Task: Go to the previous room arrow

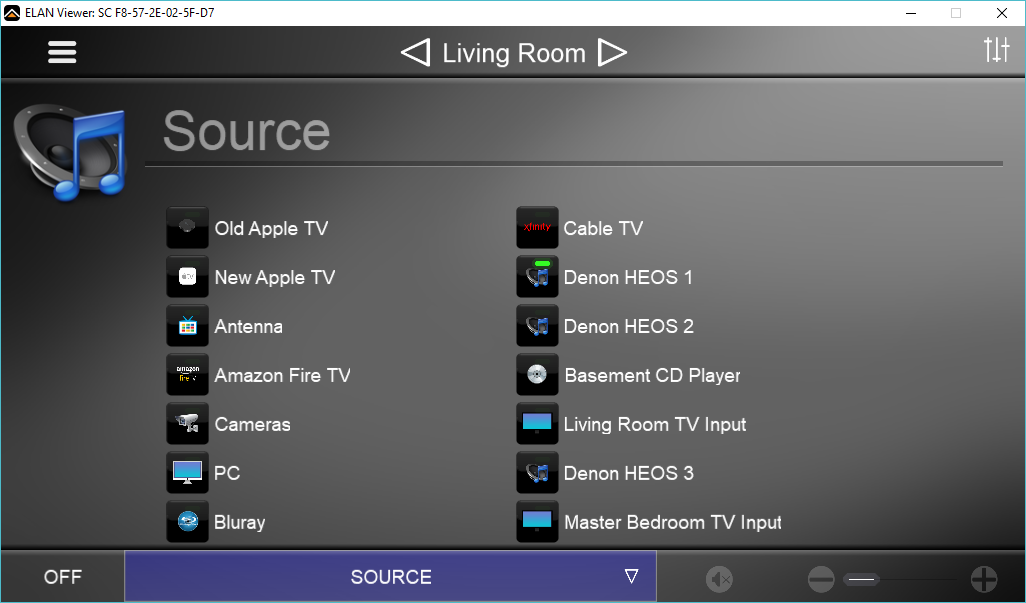Action: coord(415,53)
